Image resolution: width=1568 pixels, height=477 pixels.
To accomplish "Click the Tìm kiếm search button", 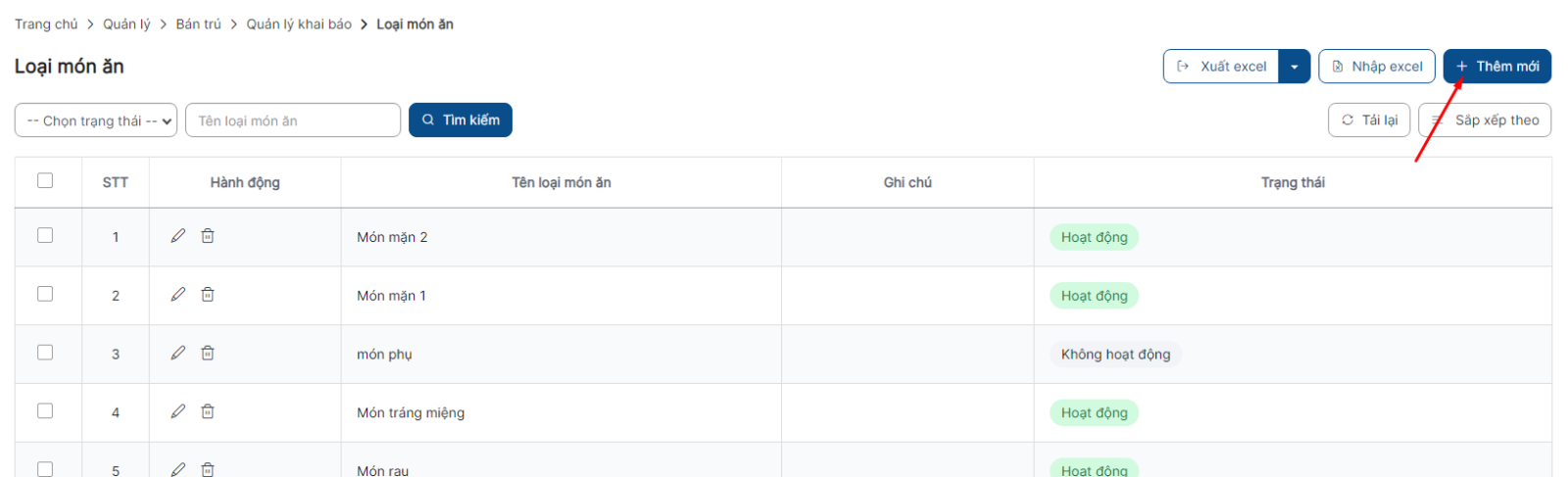I will [x=461, y=120].
